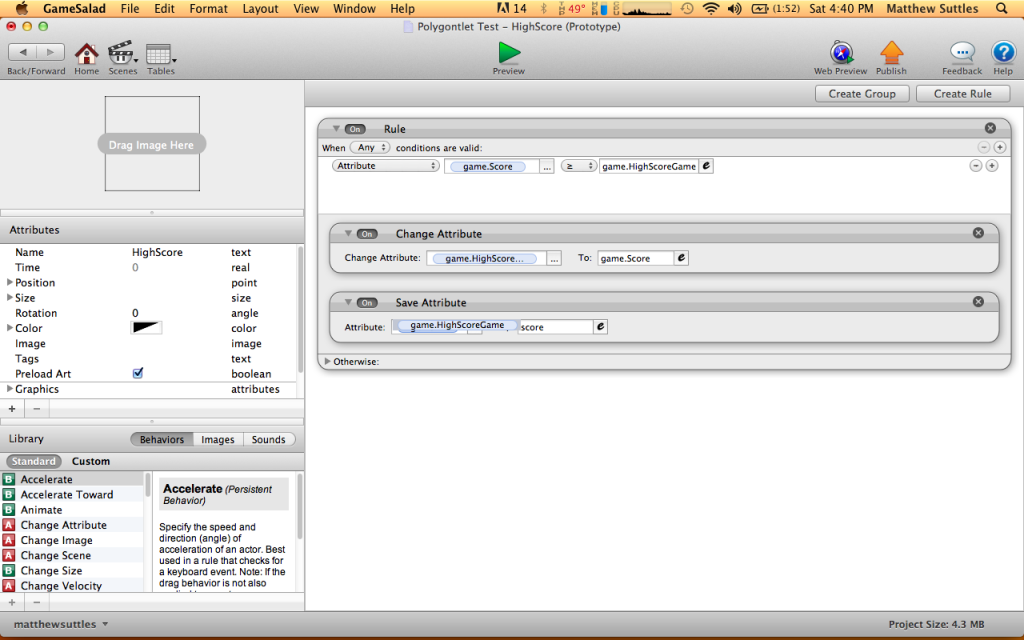Screen dimensions: 1024x640
Task: Go to Home via house icon
Action: click(x=87, y=53)
